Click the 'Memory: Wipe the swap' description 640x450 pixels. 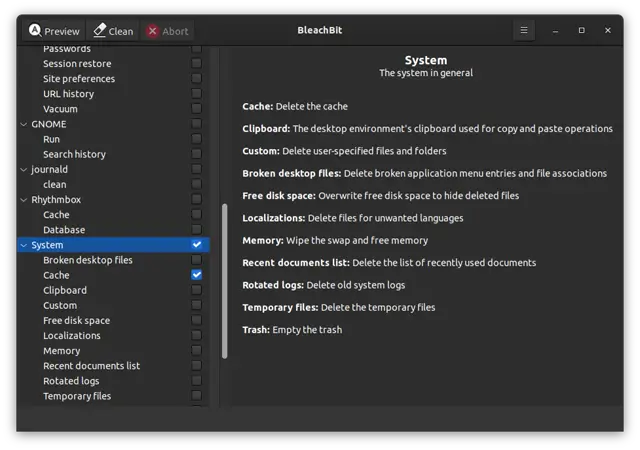(x=335, y=241)
